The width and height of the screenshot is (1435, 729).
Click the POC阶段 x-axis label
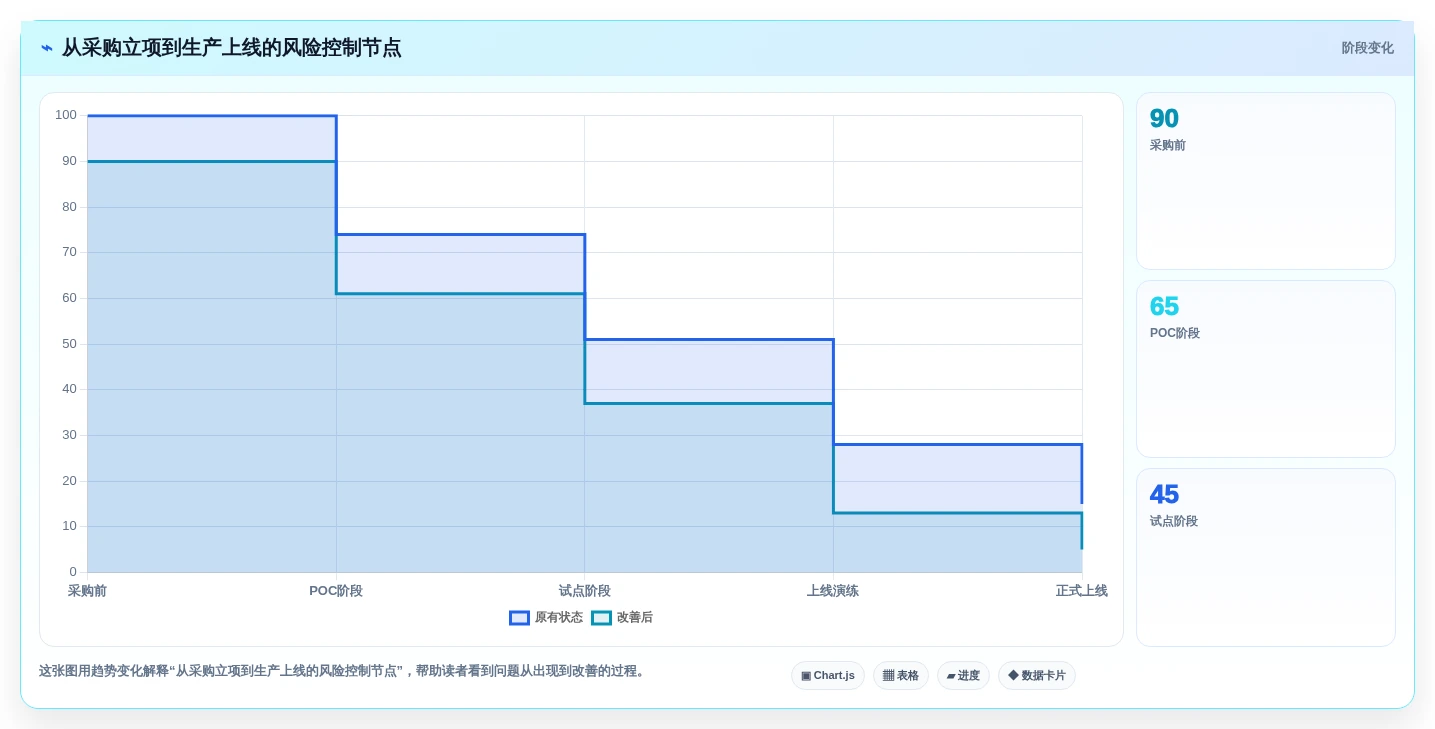click(336, 591)
